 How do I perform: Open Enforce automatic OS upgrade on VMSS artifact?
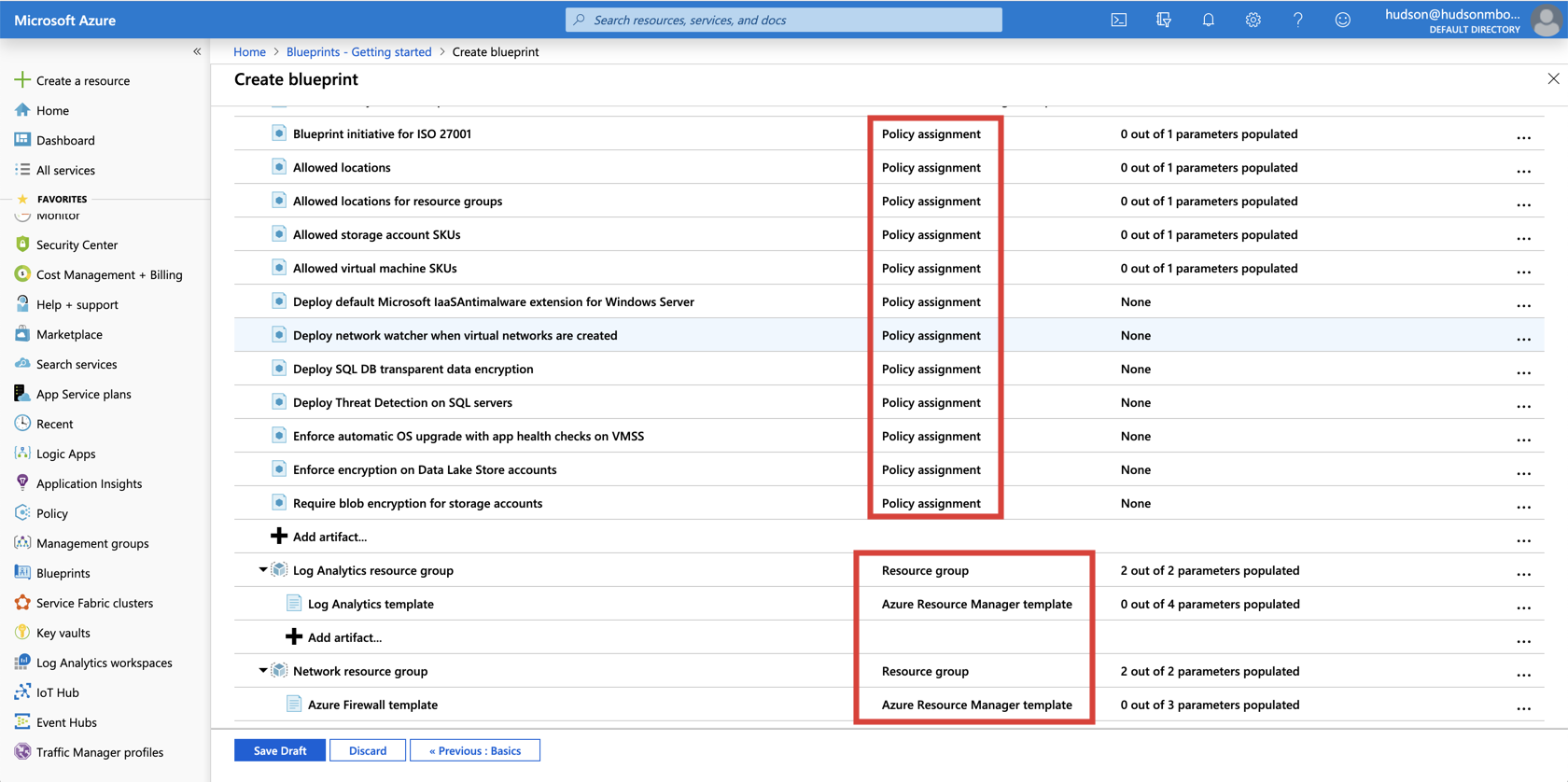(x=469, y=436)
